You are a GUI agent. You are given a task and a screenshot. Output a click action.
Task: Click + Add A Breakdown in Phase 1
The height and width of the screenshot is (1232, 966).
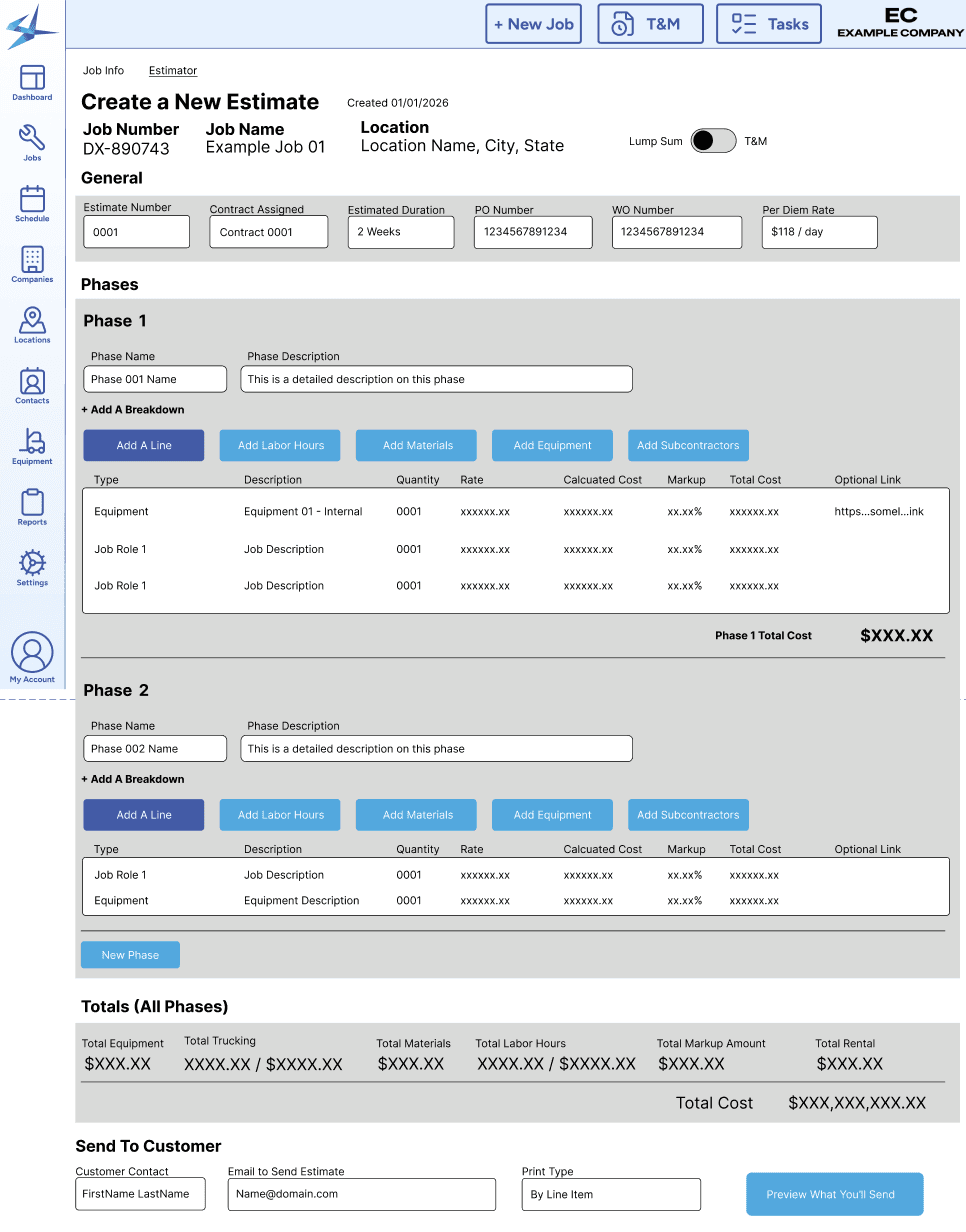pyautogui.click(x=133, y=409)
